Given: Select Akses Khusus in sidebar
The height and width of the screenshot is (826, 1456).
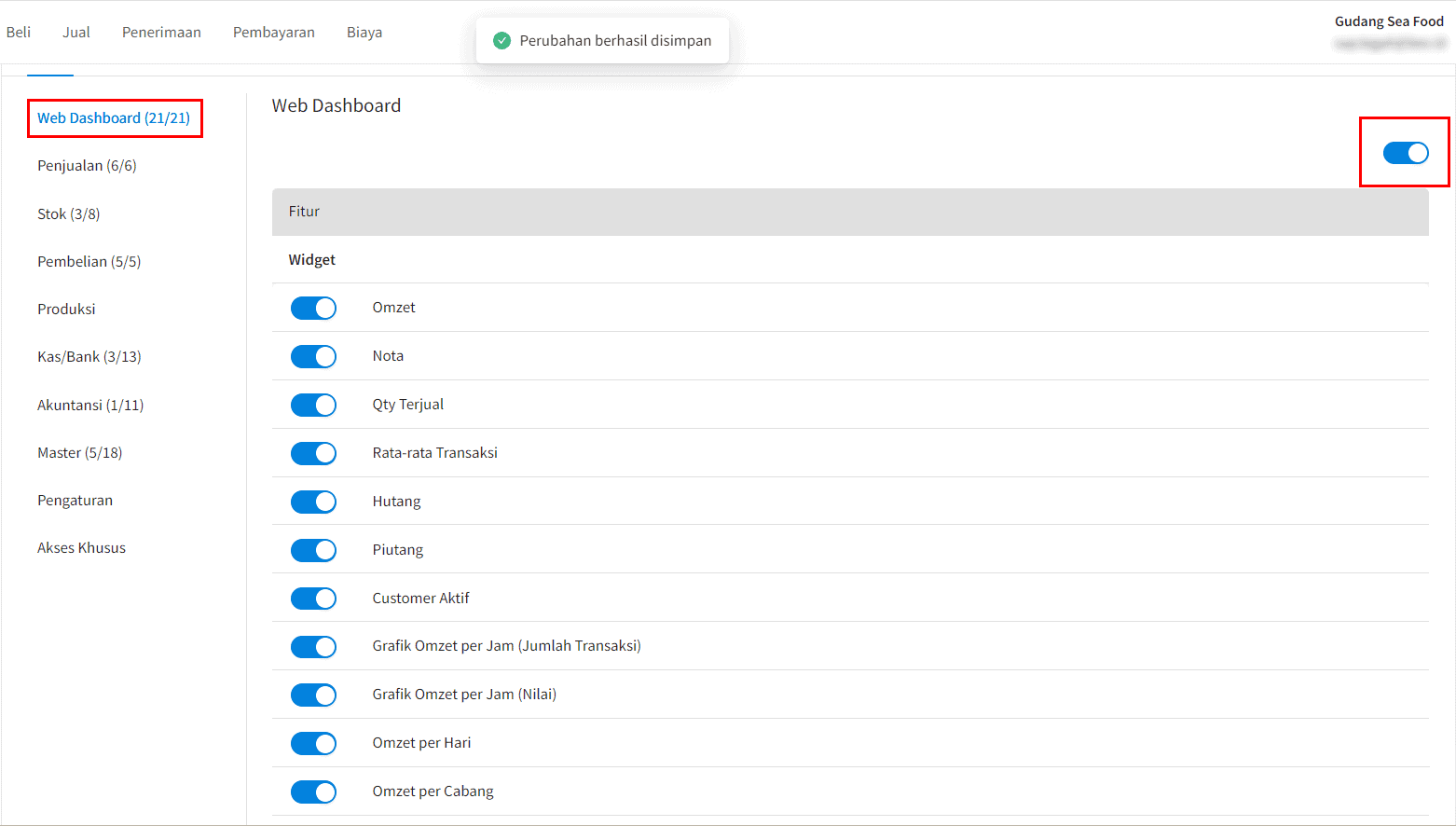Looking at the screenshot, I should 81,548.
